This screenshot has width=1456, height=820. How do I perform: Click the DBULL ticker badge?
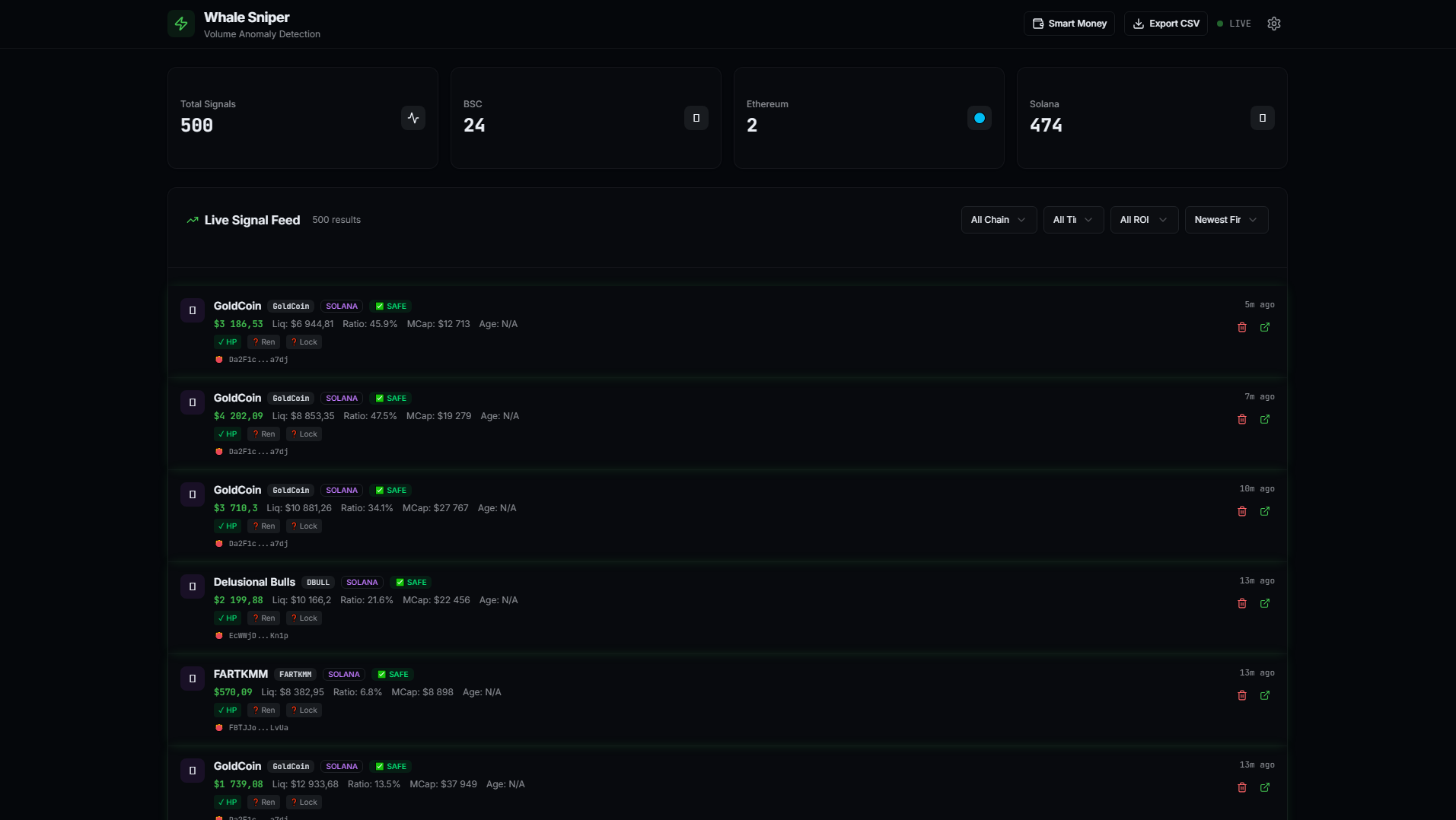318,583
